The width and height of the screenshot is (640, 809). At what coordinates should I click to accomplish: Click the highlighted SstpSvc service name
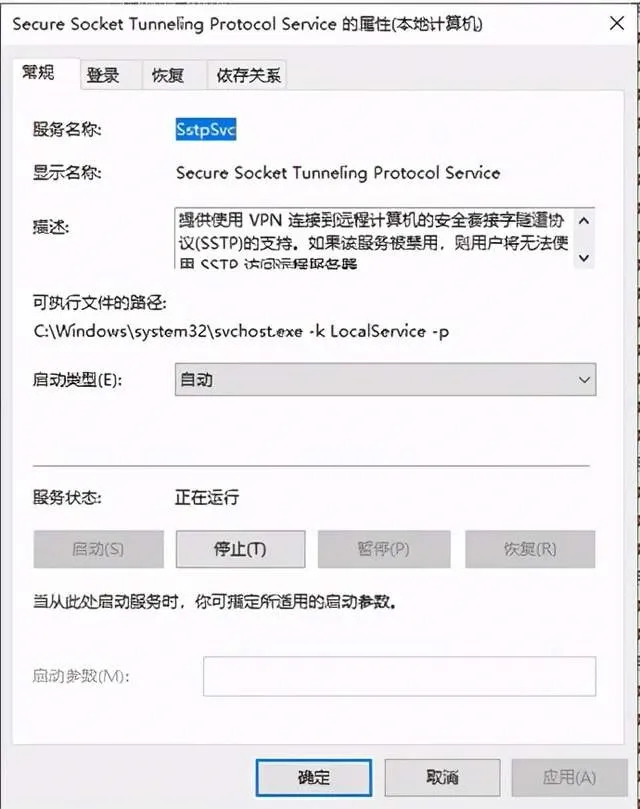[205, 129]
